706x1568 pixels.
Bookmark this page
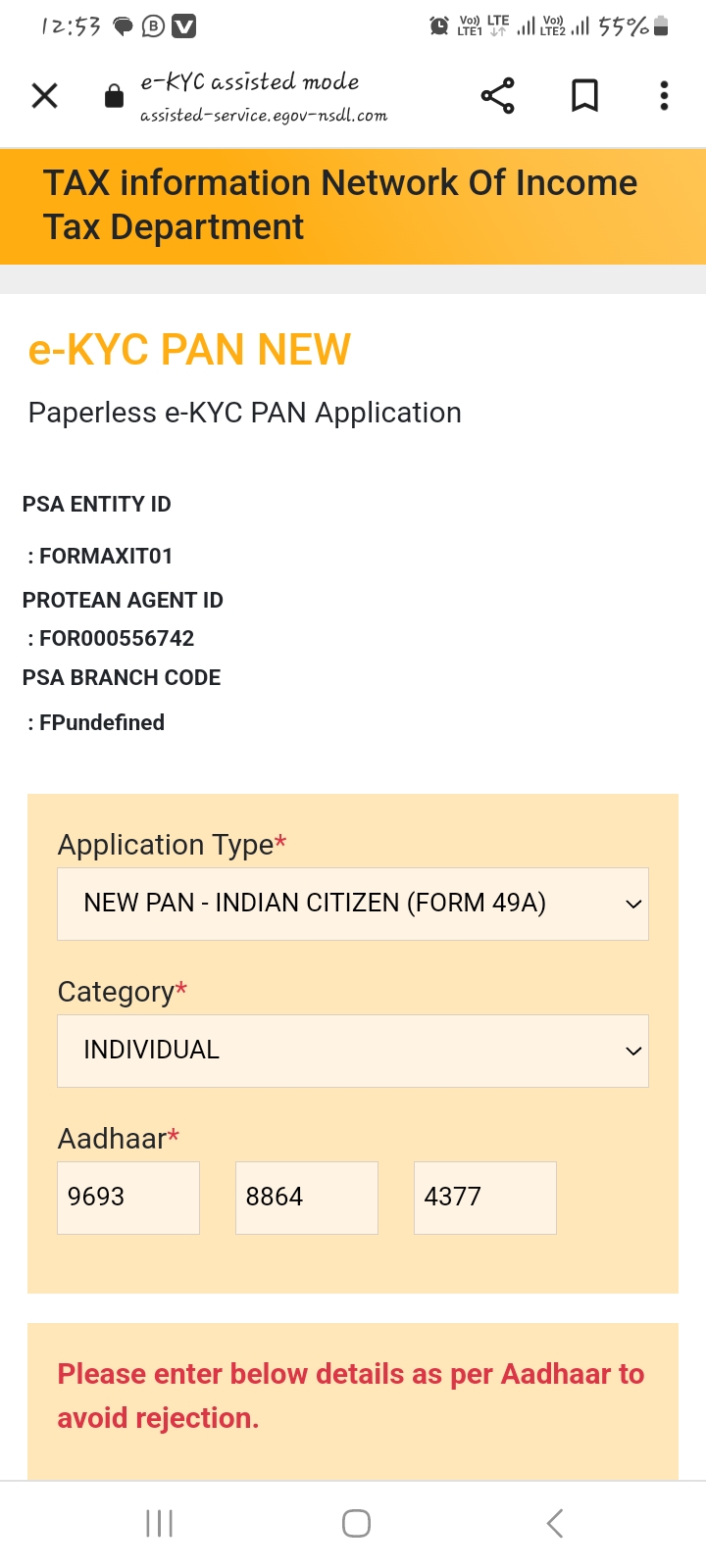coord(584,96)
